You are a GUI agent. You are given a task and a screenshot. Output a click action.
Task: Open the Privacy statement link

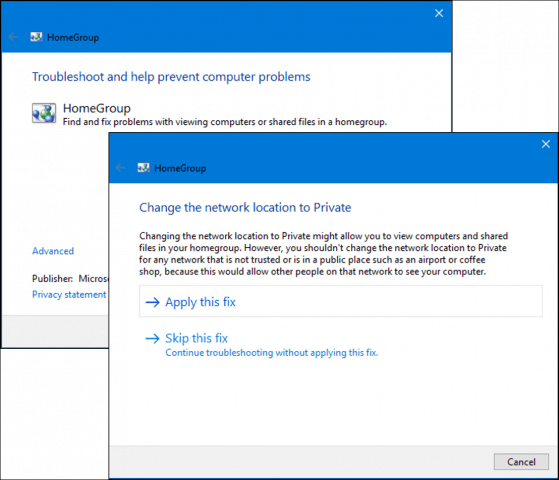point(69,295)
